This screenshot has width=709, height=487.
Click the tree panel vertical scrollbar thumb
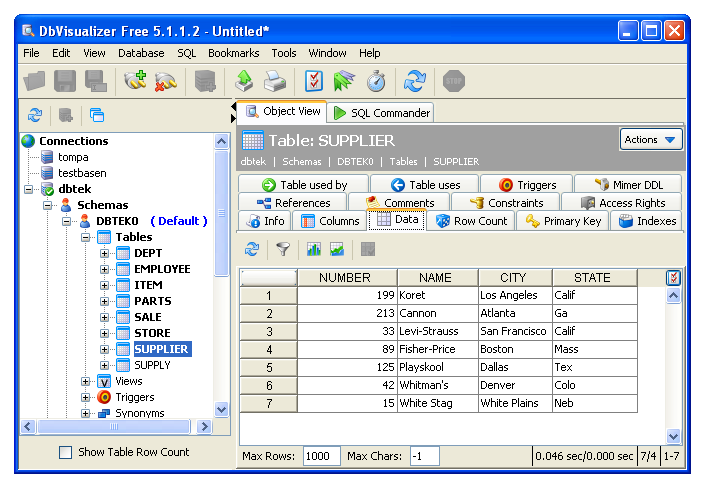[222, 213]
